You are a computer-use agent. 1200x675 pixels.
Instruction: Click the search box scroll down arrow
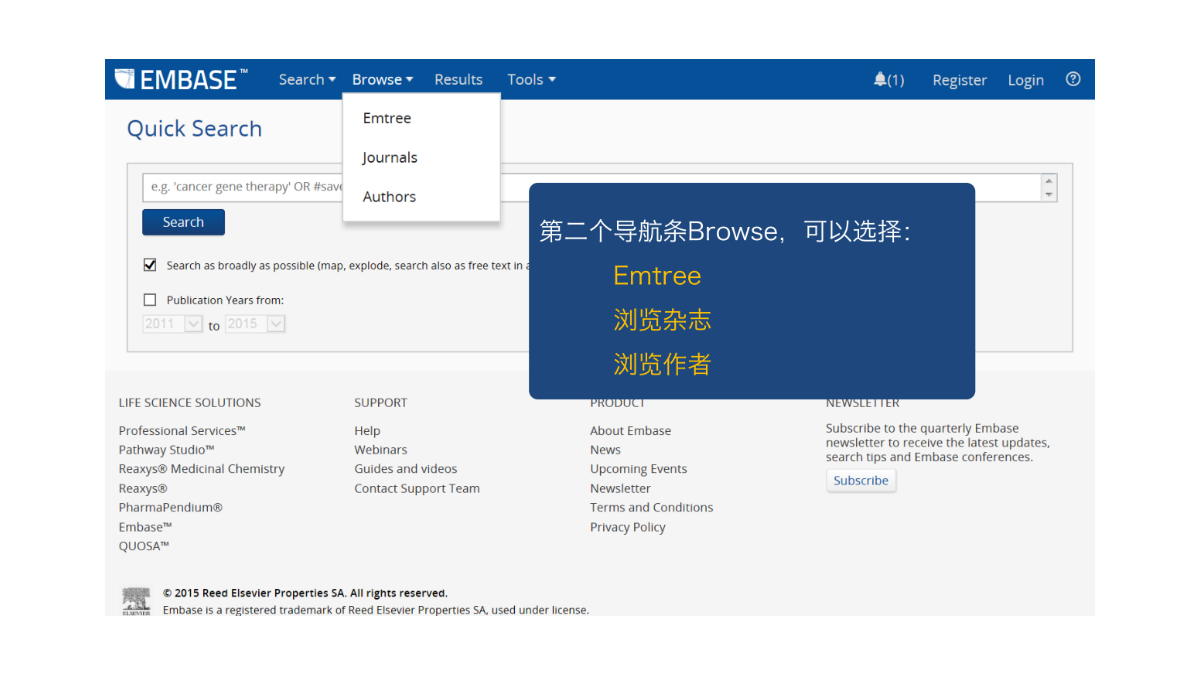pos(1049,194)
